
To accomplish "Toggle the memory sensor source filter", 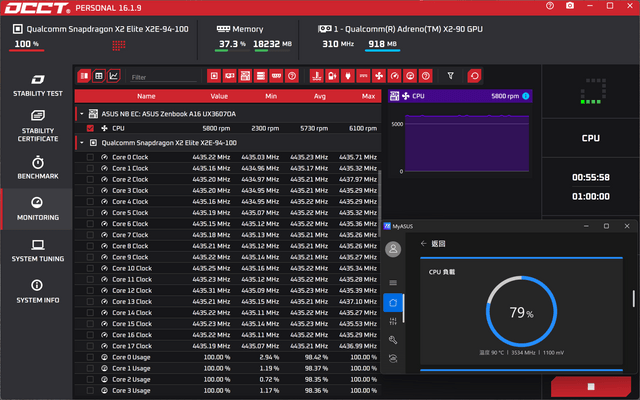I will [276, 76].
